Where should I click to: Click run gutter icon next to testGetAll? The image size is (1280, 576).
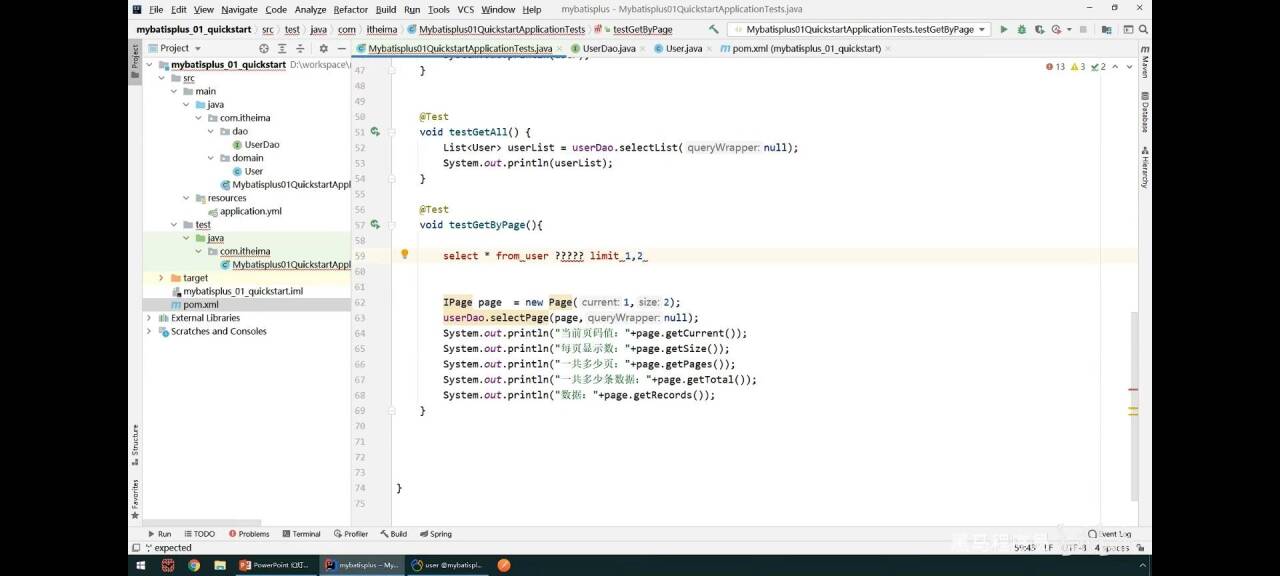point(375,132)
